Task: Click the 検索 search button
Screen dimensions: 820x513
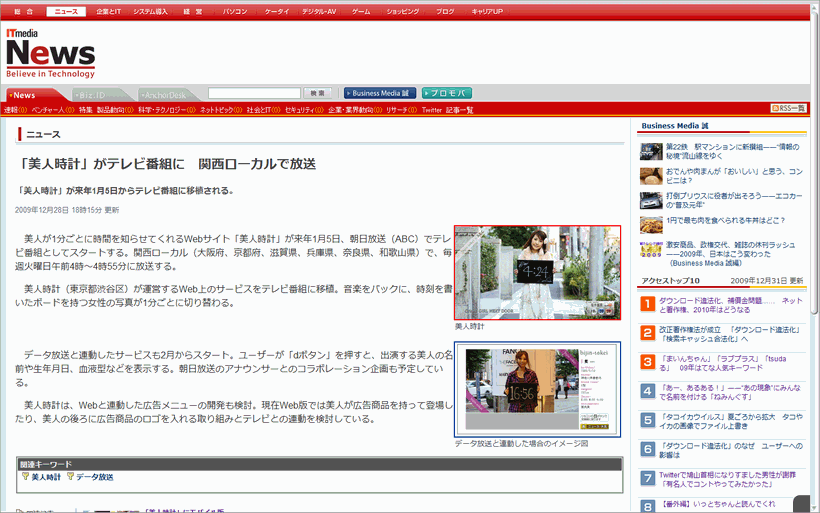Action: (x=317, y=93)
